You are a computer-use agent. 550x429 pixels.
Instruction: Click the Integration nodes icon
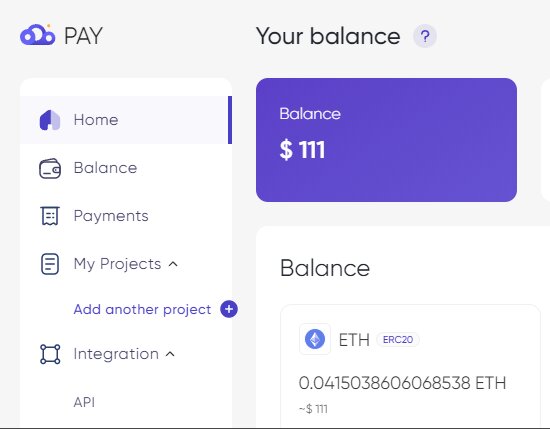(x=50, y=354)
